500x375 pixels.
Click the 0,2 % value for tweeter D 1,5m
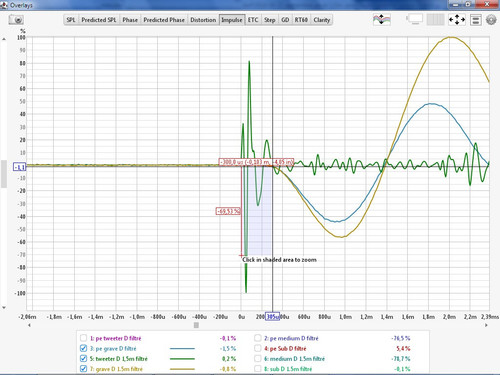click(229, 359)
